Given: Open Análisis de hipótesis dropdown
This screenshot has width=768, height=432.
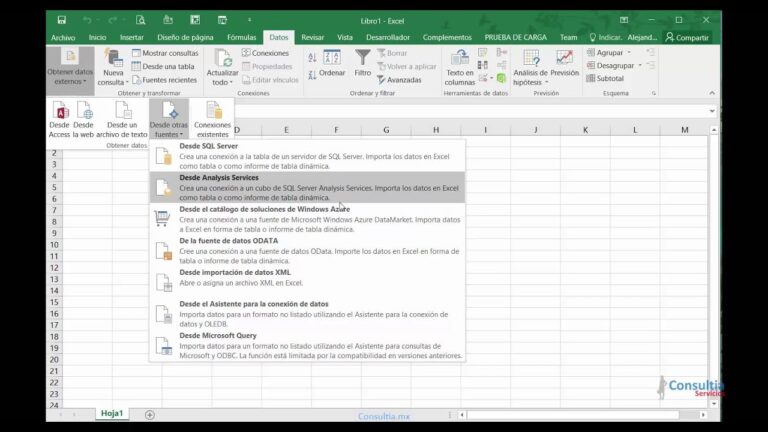Looking at the screenshot, I should [530, 68].
